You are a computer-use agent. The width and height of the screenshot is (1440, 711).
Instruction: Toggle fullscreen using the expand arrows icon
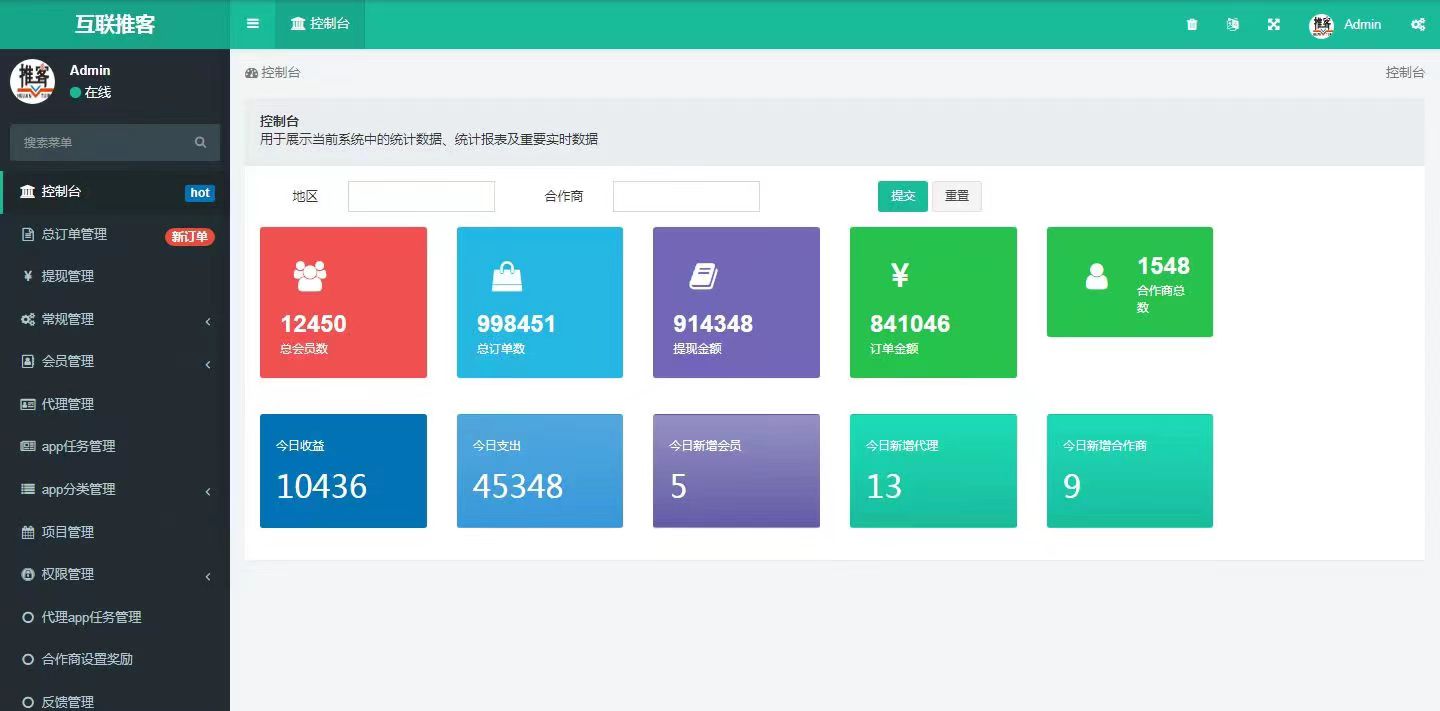click(x=1274, y=25)
